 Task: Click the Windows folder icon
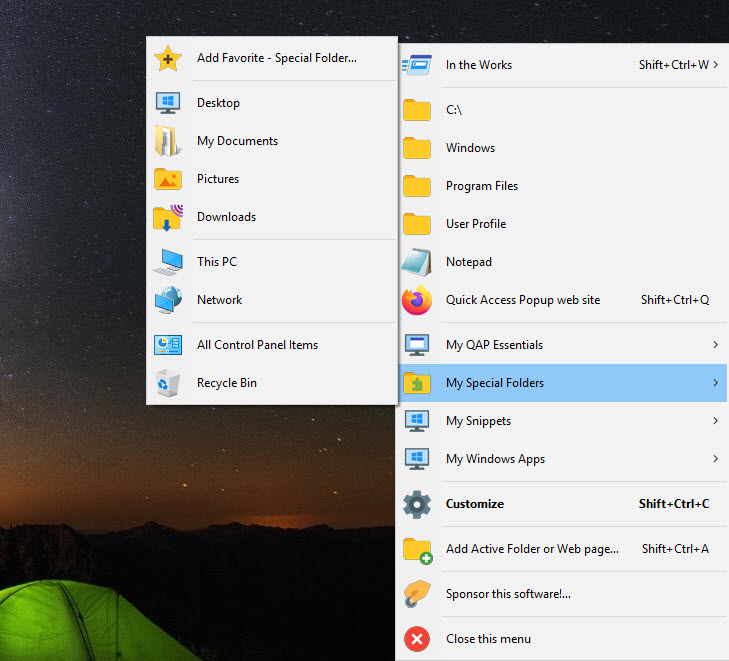pyautogui.click(x=417, y=148)
